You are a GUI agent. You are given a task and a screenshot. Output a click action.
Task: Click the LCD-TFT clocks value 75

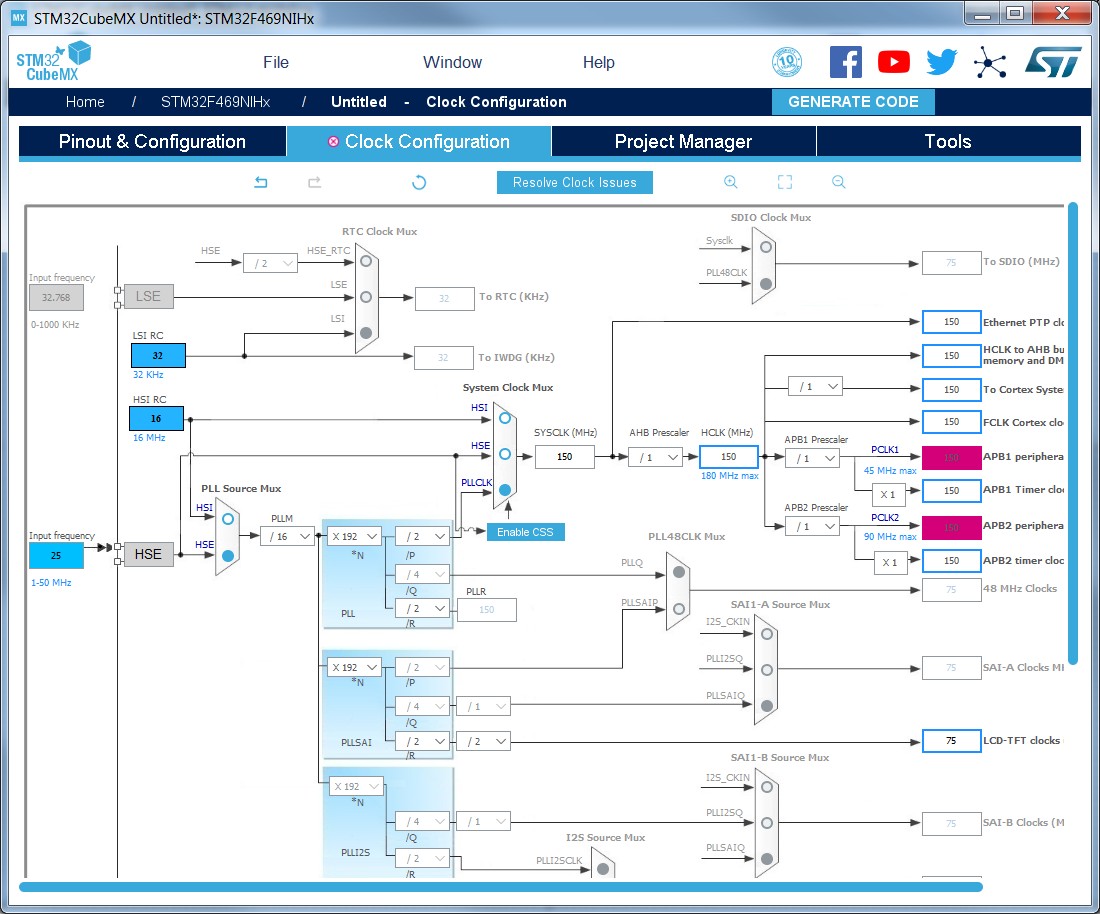[x=951, y=741]
